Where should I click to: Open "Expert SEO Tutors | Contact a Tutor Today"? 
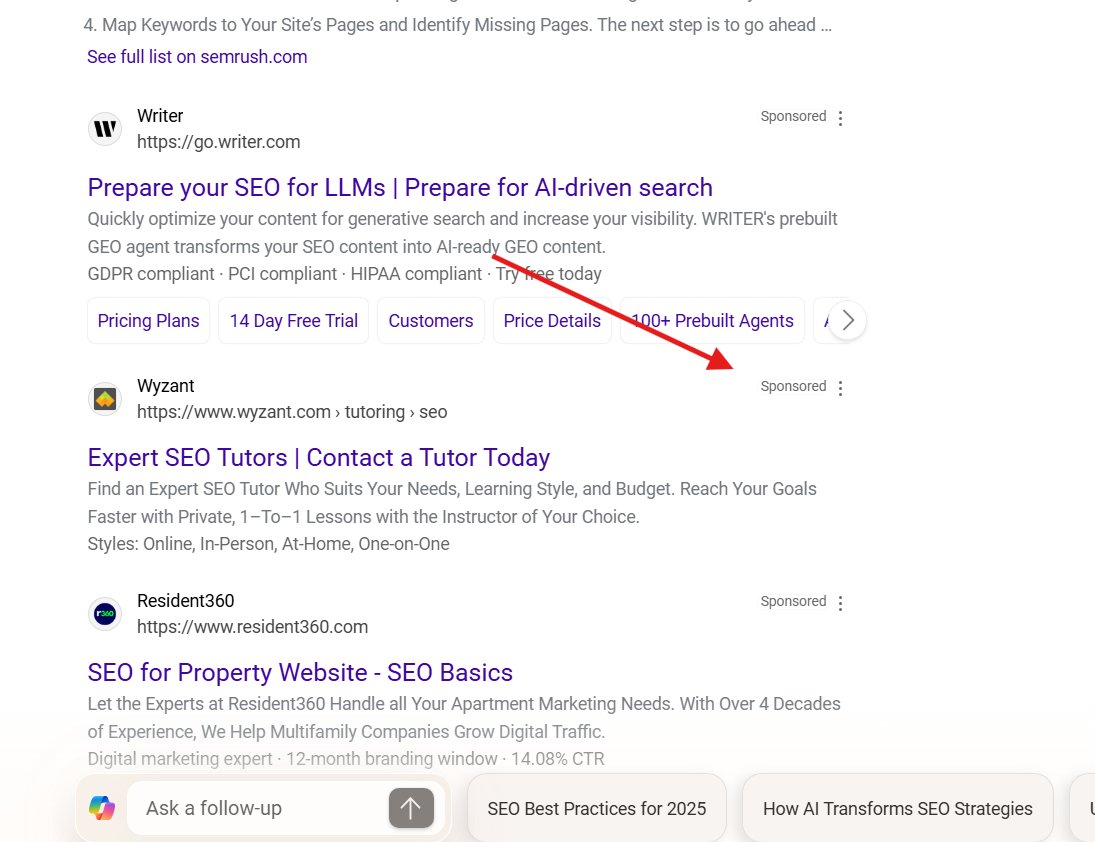click(318, 457)
